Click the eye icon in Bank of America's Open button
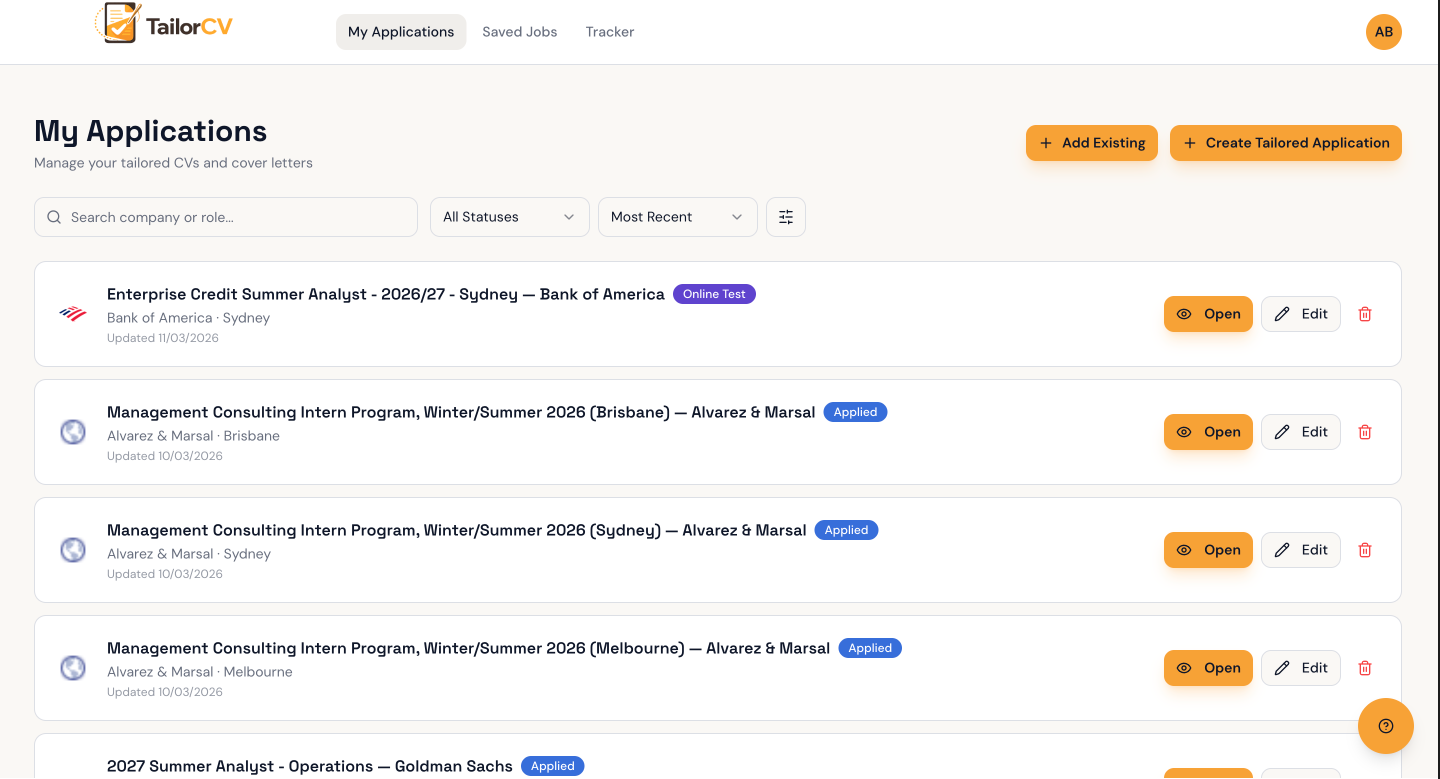Screen dimensions: 1440x779 click(x=1184, y=313)
